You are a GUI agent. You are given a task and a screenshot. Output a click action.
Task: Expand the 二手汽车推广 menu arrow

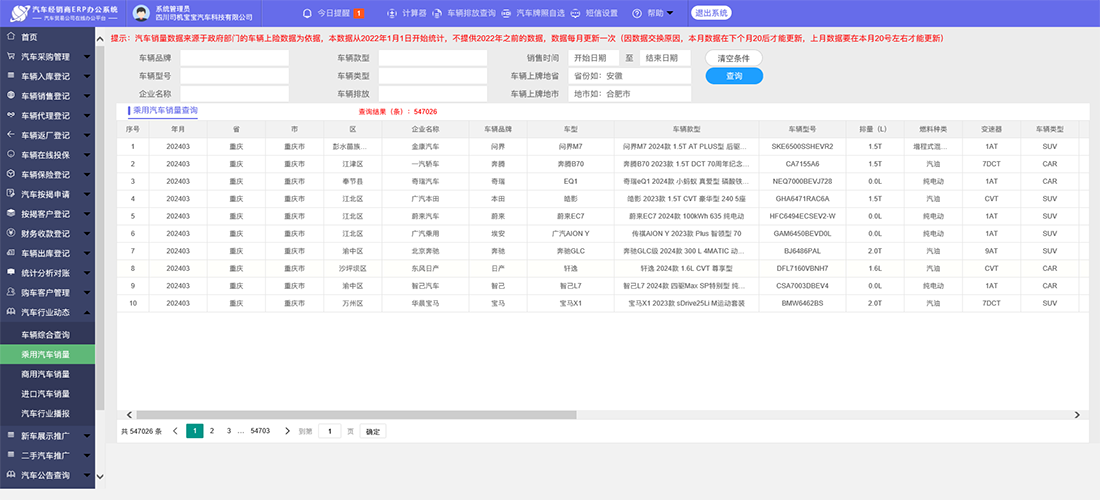click(x=86, y=456)
